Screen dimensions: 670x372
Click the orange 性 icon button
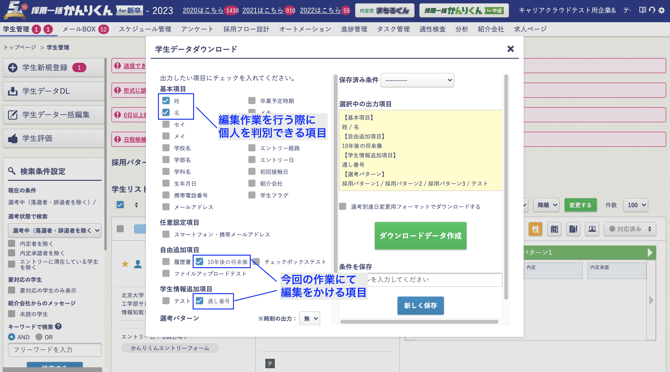[535, 229]
